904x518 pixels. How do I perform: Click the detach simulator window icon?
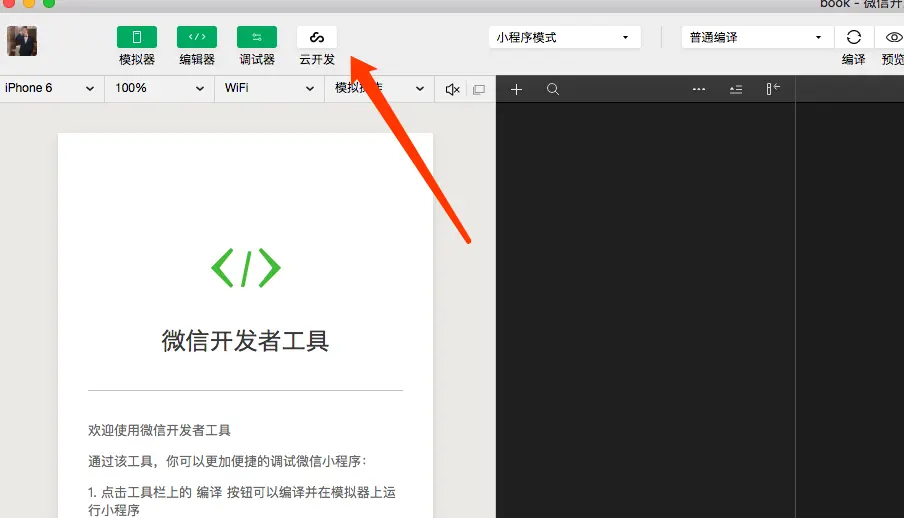pyautogui.click(x=479, y=89)
